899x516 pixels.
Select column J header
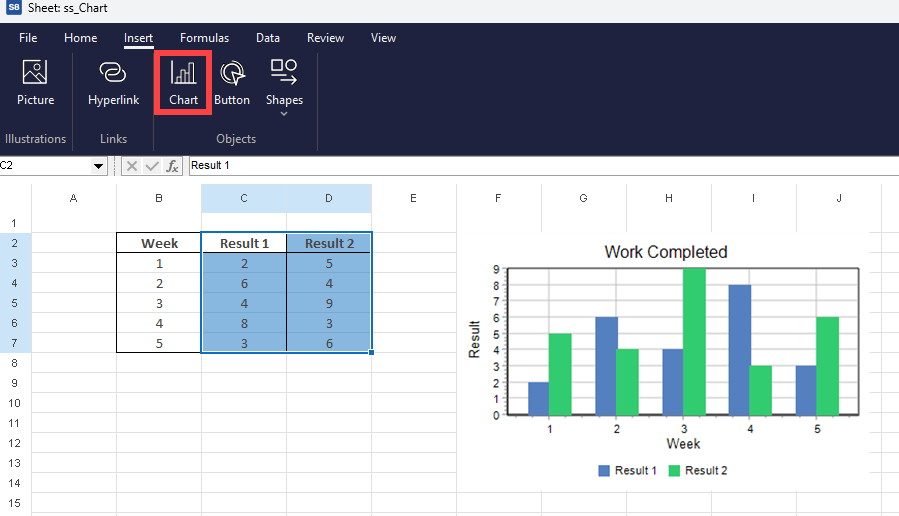click(839, 198)
